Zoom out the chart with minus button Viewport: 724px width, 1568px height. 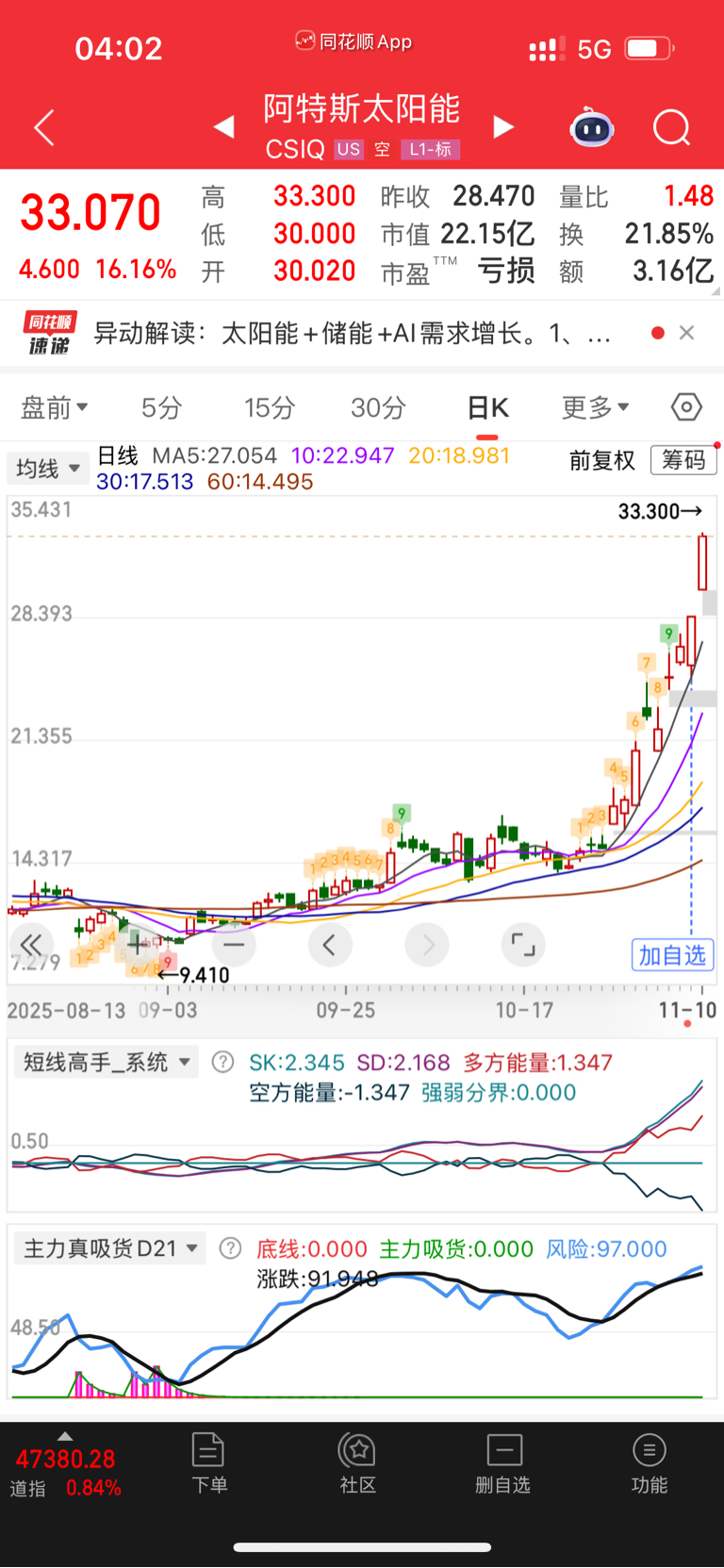[234, 945]
